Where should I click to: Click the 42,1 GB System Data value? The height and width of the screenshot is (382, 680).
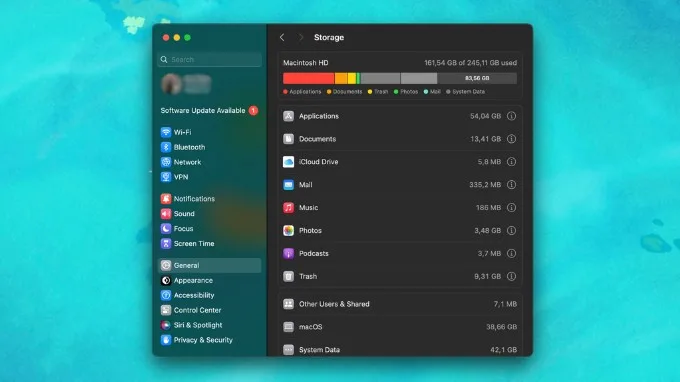pos(503,349)
